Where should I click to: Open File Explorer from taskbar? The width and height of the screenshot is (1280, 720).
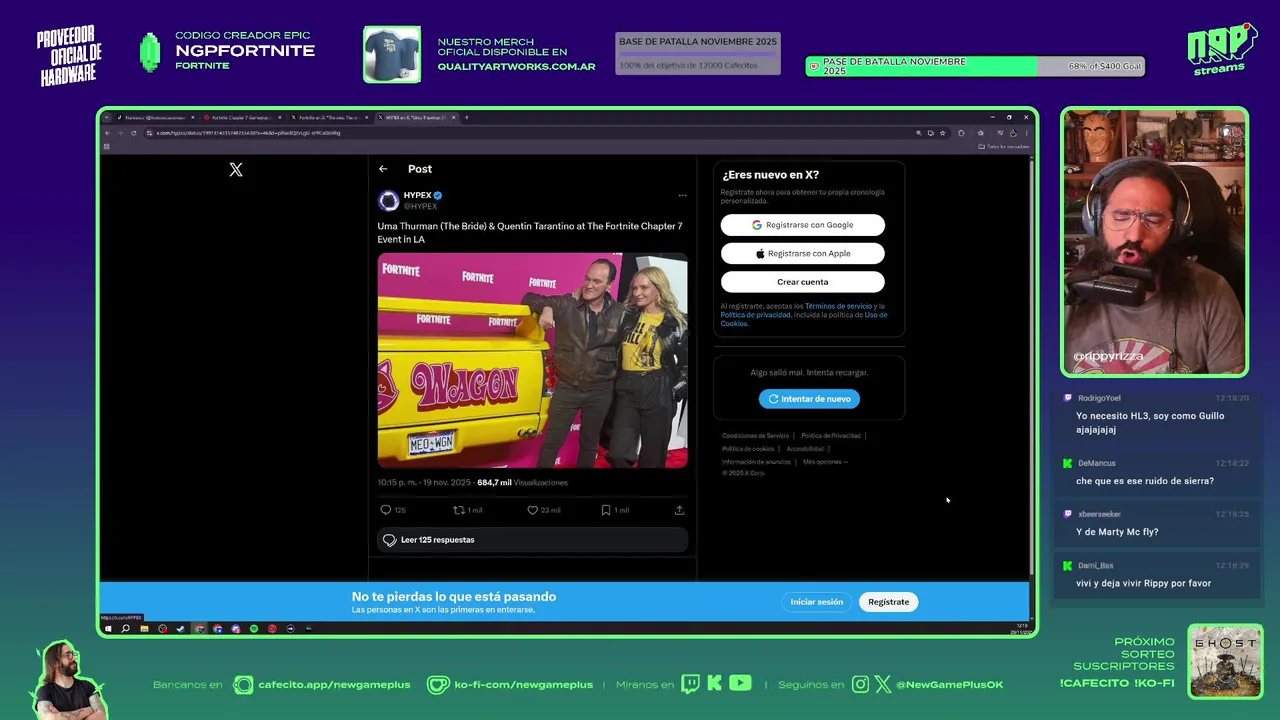pyautogui.click(x=144, y=629)
